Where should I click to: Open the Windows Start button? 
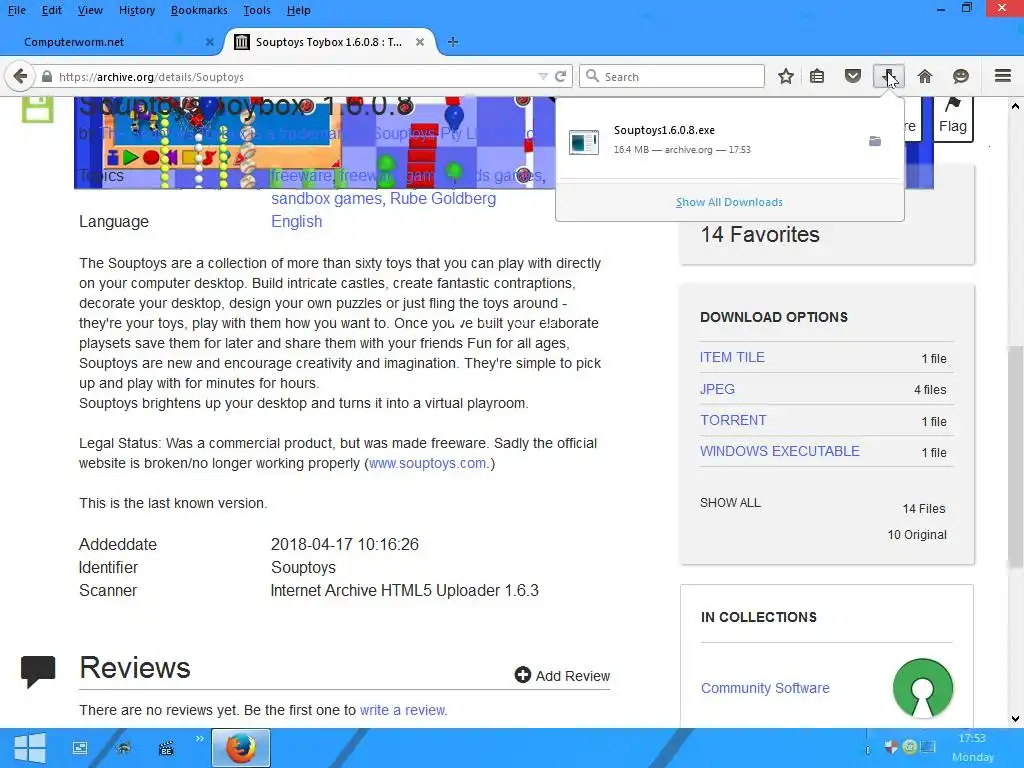click(x=29, y=748)
